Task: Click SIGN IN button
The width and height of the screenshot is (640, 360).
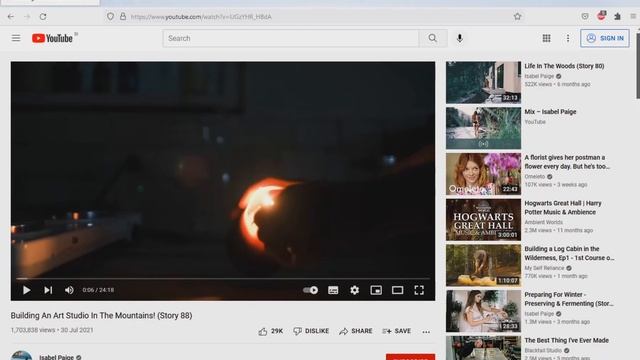Action: (x=605, y=38)
